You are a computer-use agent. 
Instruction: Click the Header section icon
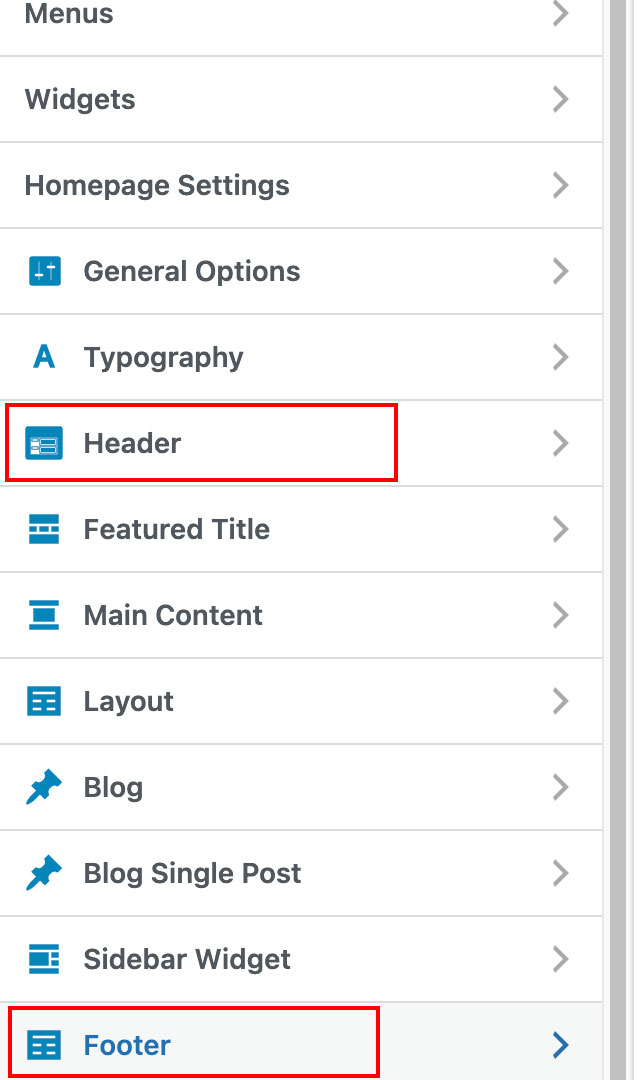[x=44, y=443]
